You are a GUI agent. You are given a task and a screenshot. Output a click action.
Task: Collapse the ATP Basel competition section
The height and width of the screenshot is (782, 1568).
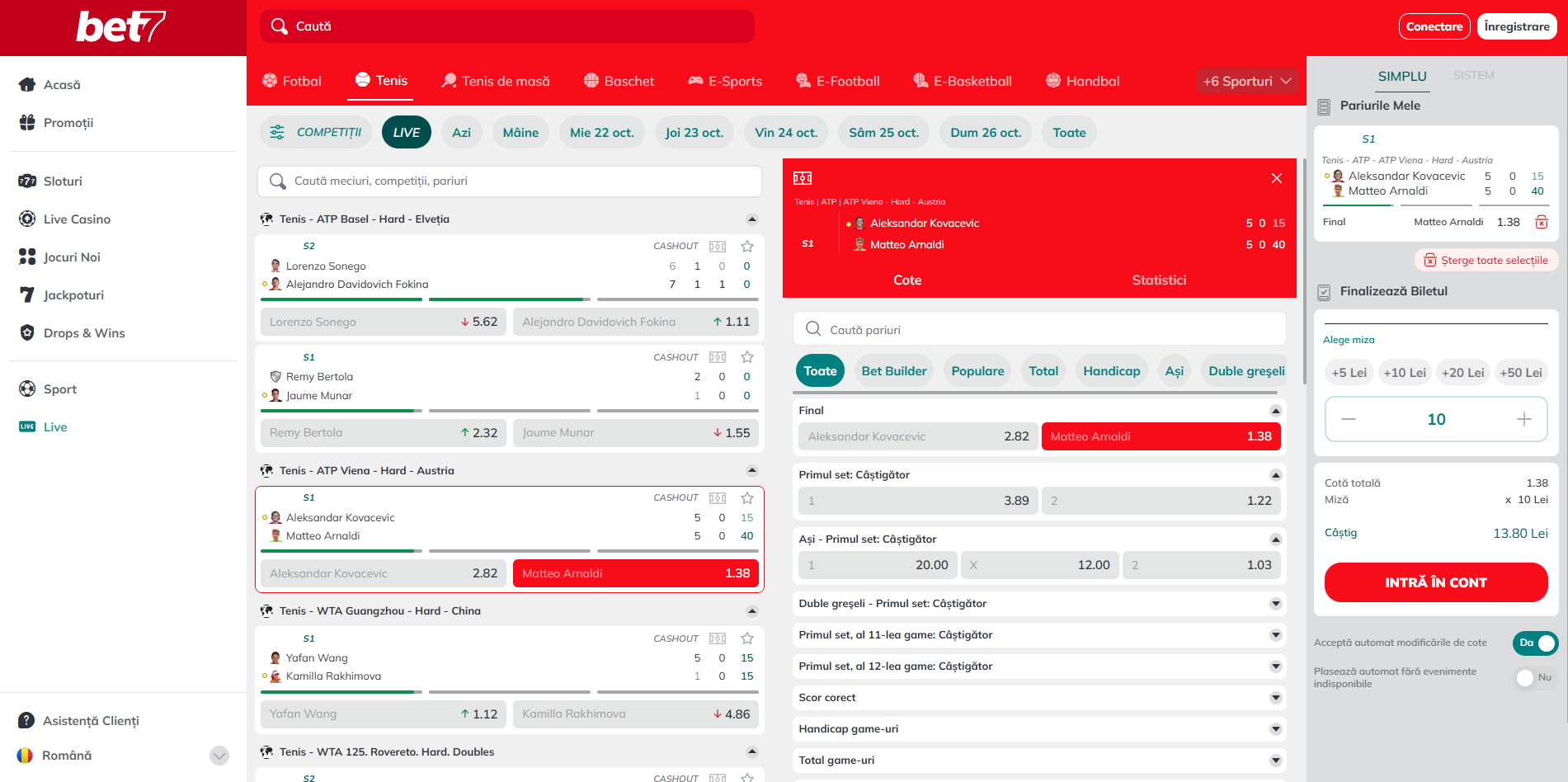[751, 219]
